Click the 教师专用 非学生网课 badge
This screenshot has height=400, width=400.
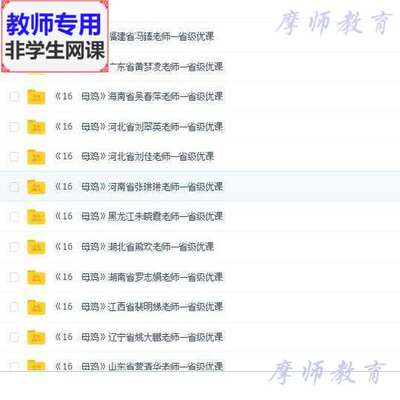tap(55, 37)
